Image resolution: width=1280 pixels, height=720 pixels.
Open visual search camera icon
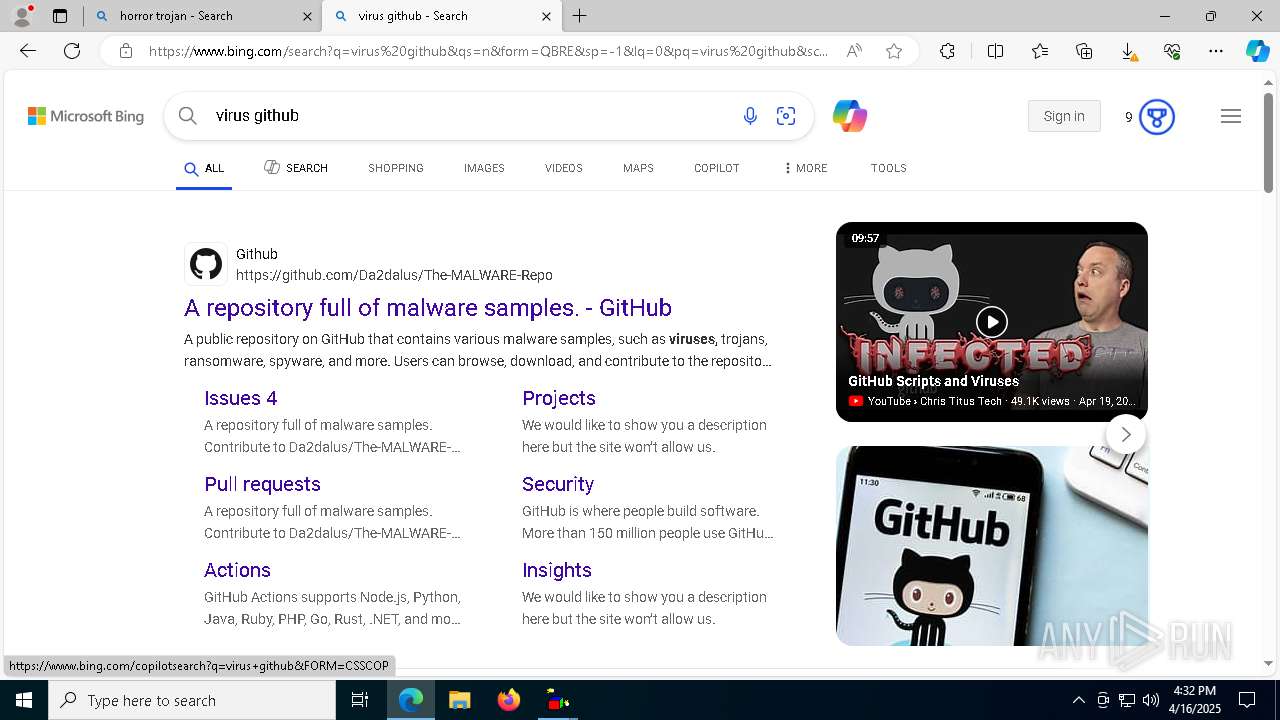(786, 116)
